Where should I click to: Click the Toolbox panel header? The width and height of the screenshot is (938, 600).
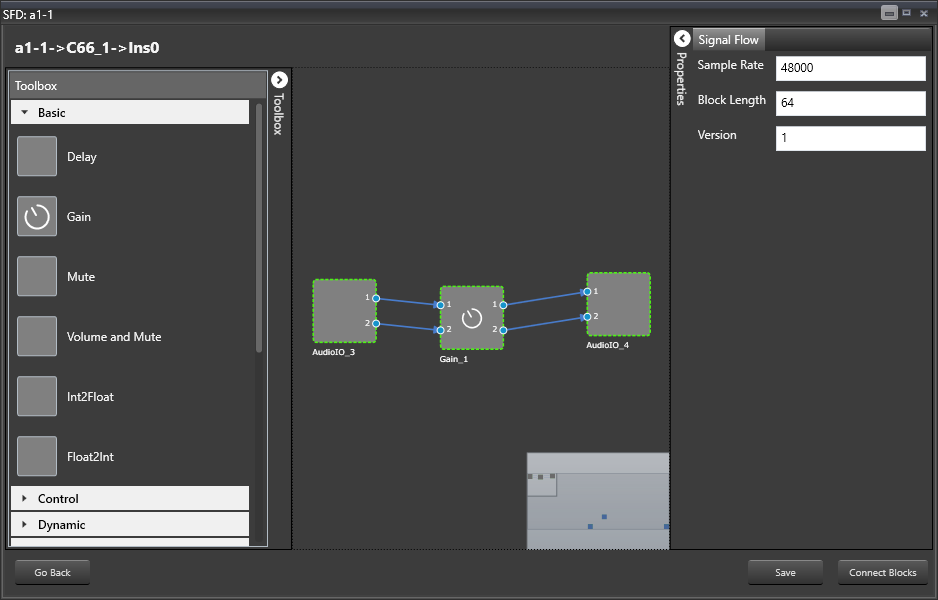click(138, 86)
